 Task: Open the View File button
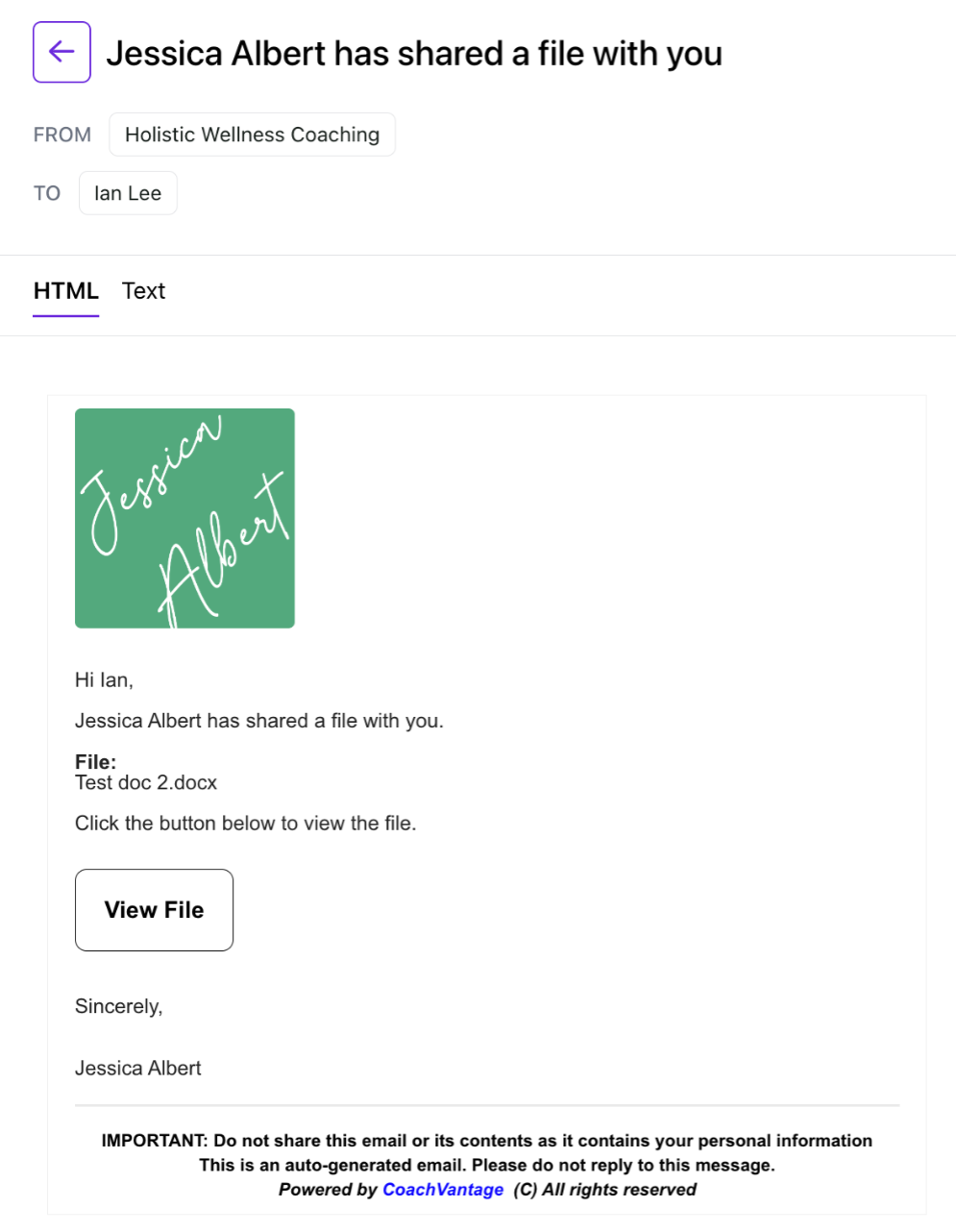click(x=154, y=910)
